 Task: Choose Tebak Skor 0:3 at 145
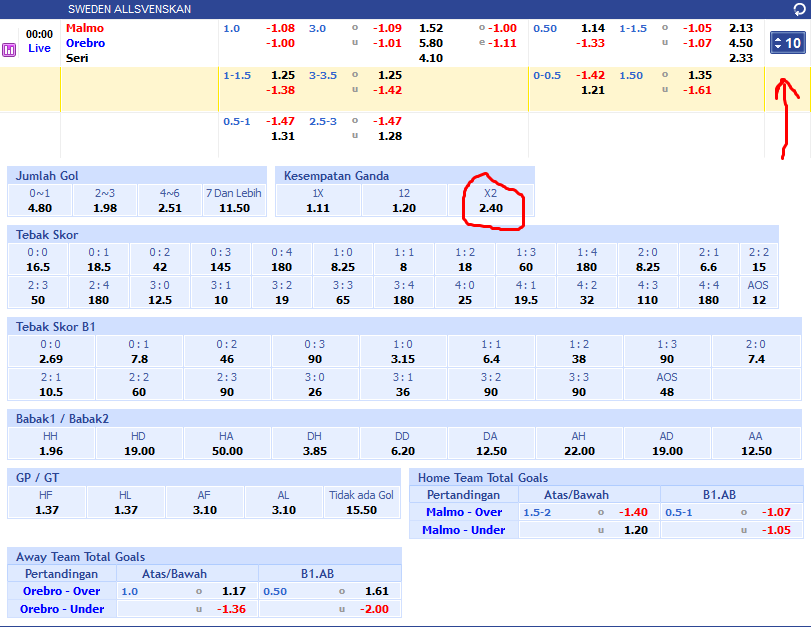220,267
